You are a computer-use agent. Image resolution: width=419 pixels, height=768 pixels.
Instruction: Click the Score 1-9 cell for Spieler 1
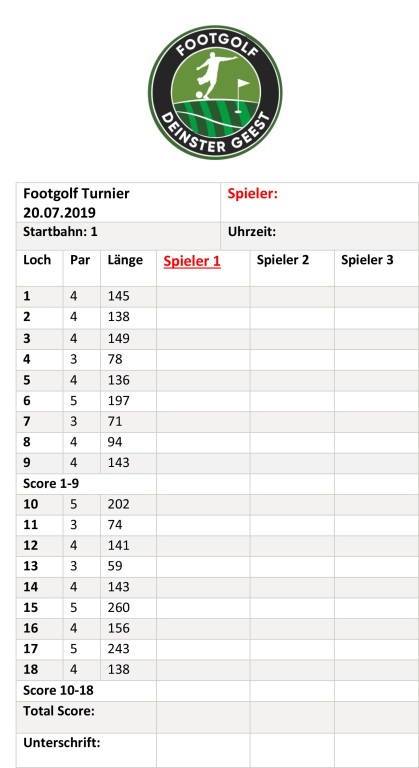coord(203,484)
